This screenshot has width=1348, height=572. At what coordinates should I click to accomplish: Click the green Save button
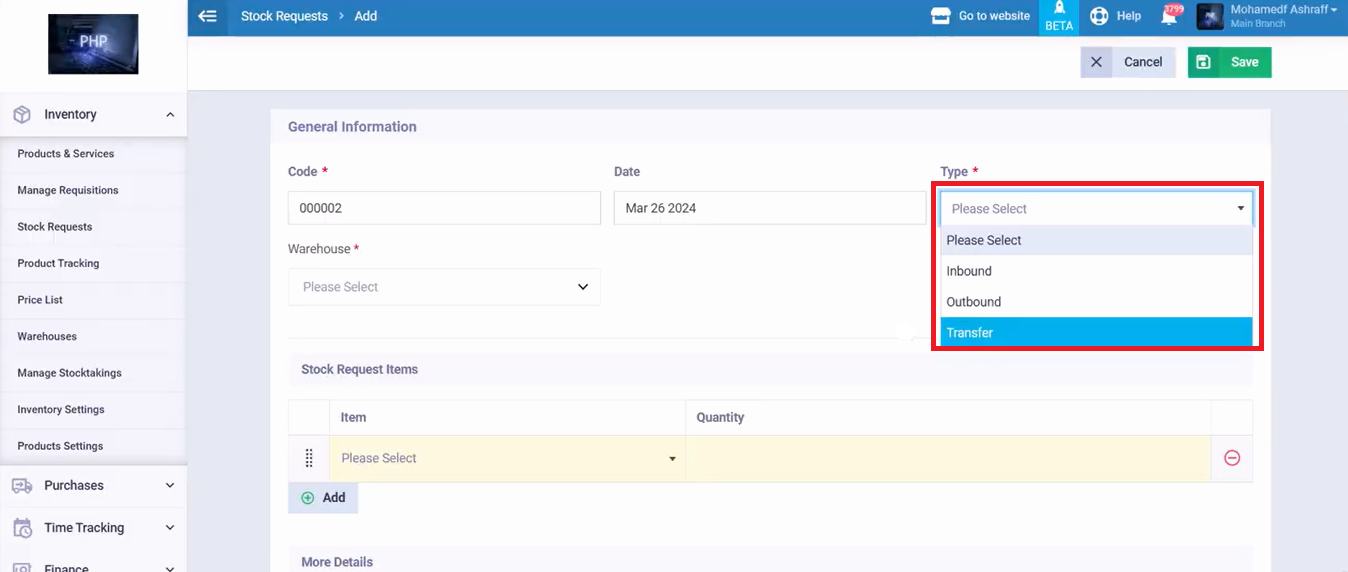[x=1229, y=62]
